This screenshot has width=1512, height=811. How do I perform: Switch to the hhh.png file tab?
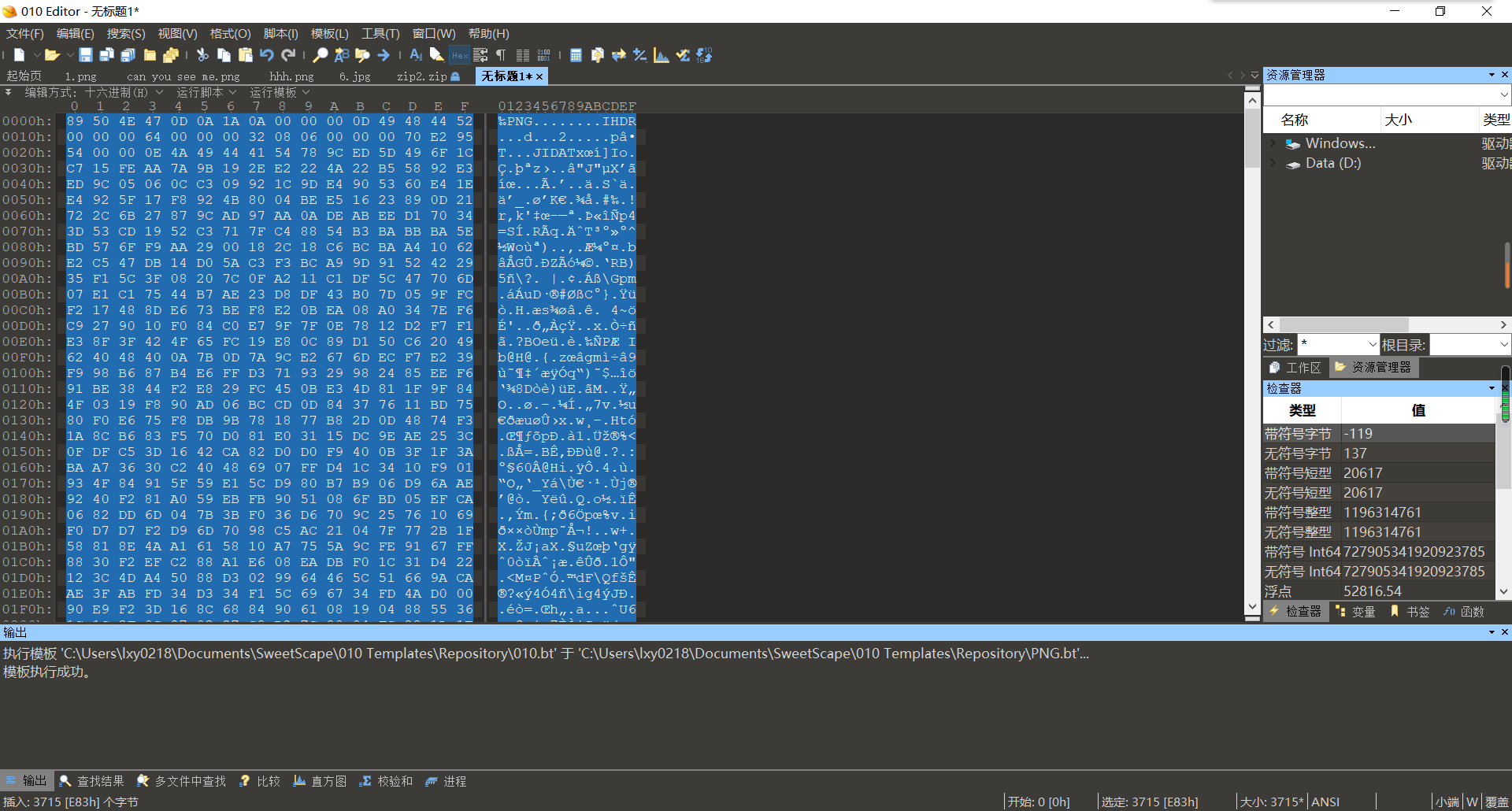[291, 76]
